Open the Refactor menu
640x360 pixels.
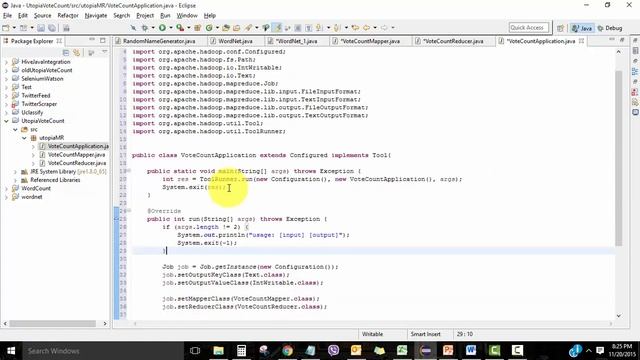[68, 16]
